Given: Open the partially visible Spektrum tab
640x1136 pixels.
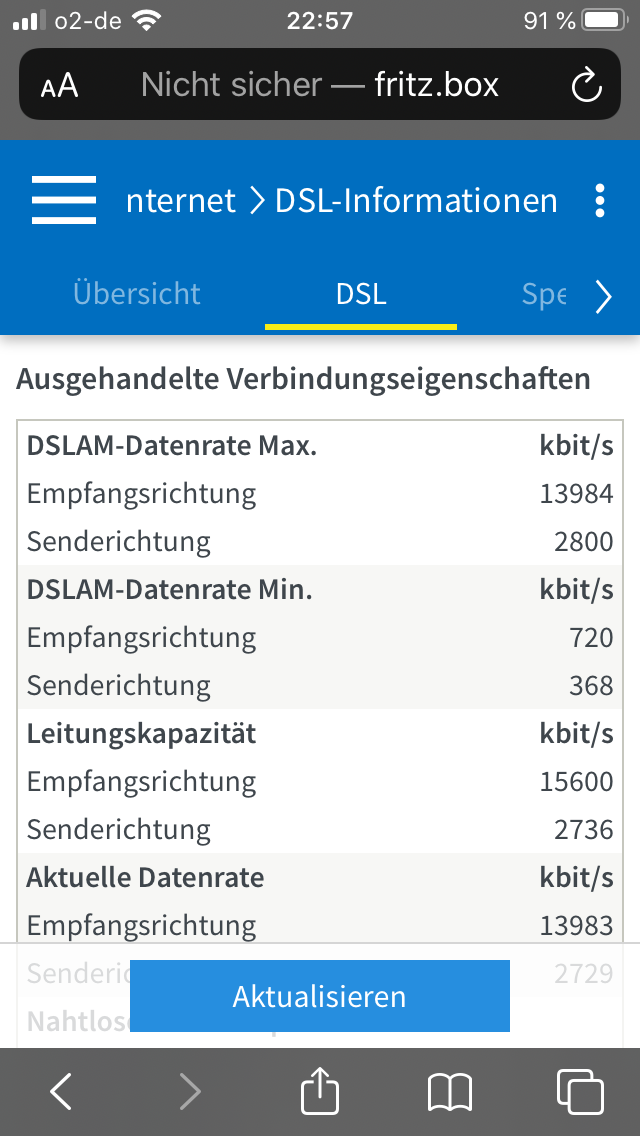Looking at the screenshot, I should pyautogui.click(x=544, y=295).
